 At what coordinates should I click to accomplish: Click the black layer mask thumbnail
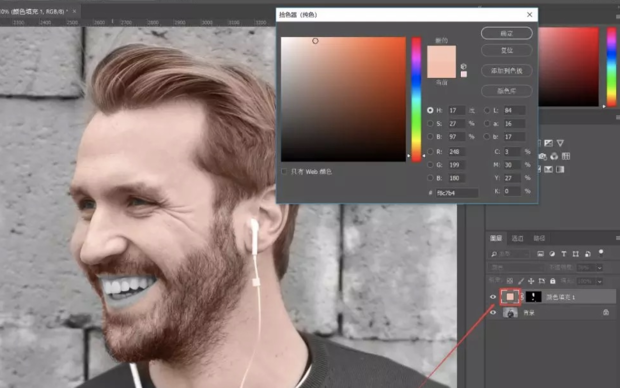click(x=533, y=297)
